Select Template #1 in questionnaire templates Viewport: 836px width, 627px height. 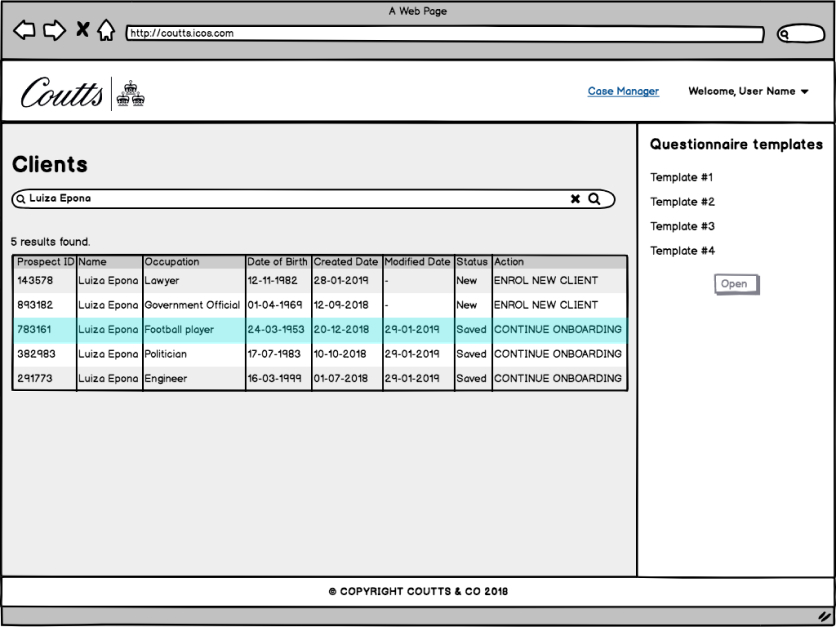681,178
